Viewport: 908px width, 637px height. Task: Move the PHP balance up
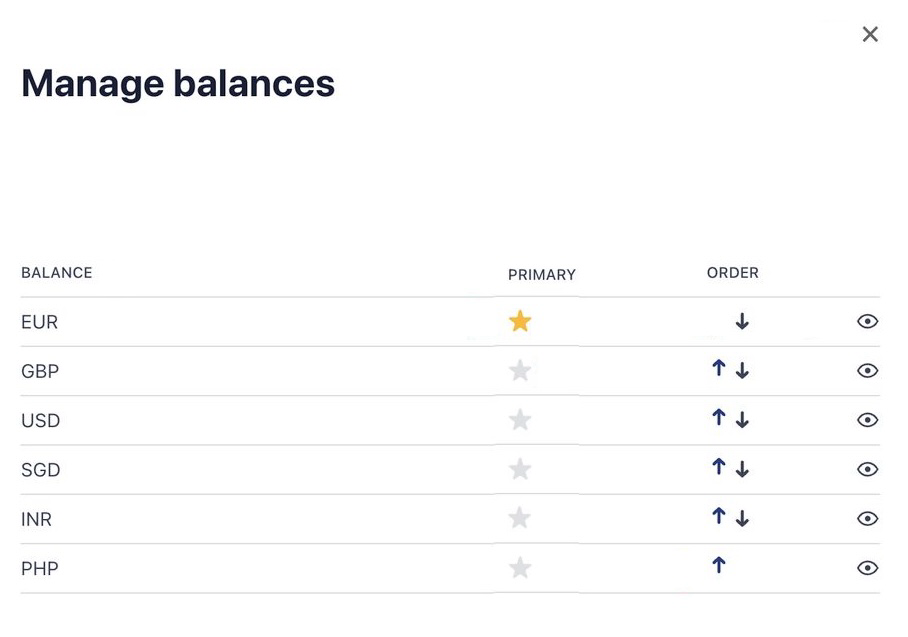718,566
